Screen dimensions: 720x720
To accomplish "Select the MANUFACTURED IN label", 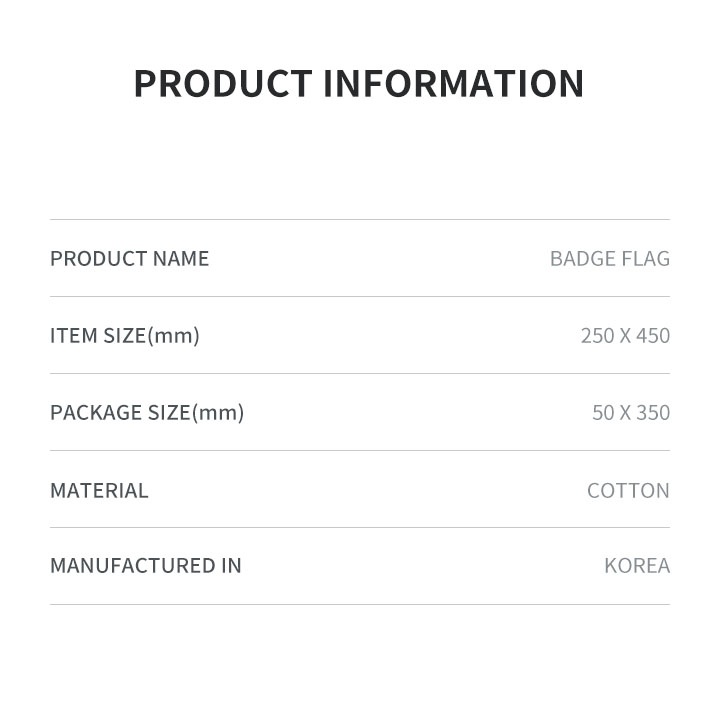I will tap(146, 566).
